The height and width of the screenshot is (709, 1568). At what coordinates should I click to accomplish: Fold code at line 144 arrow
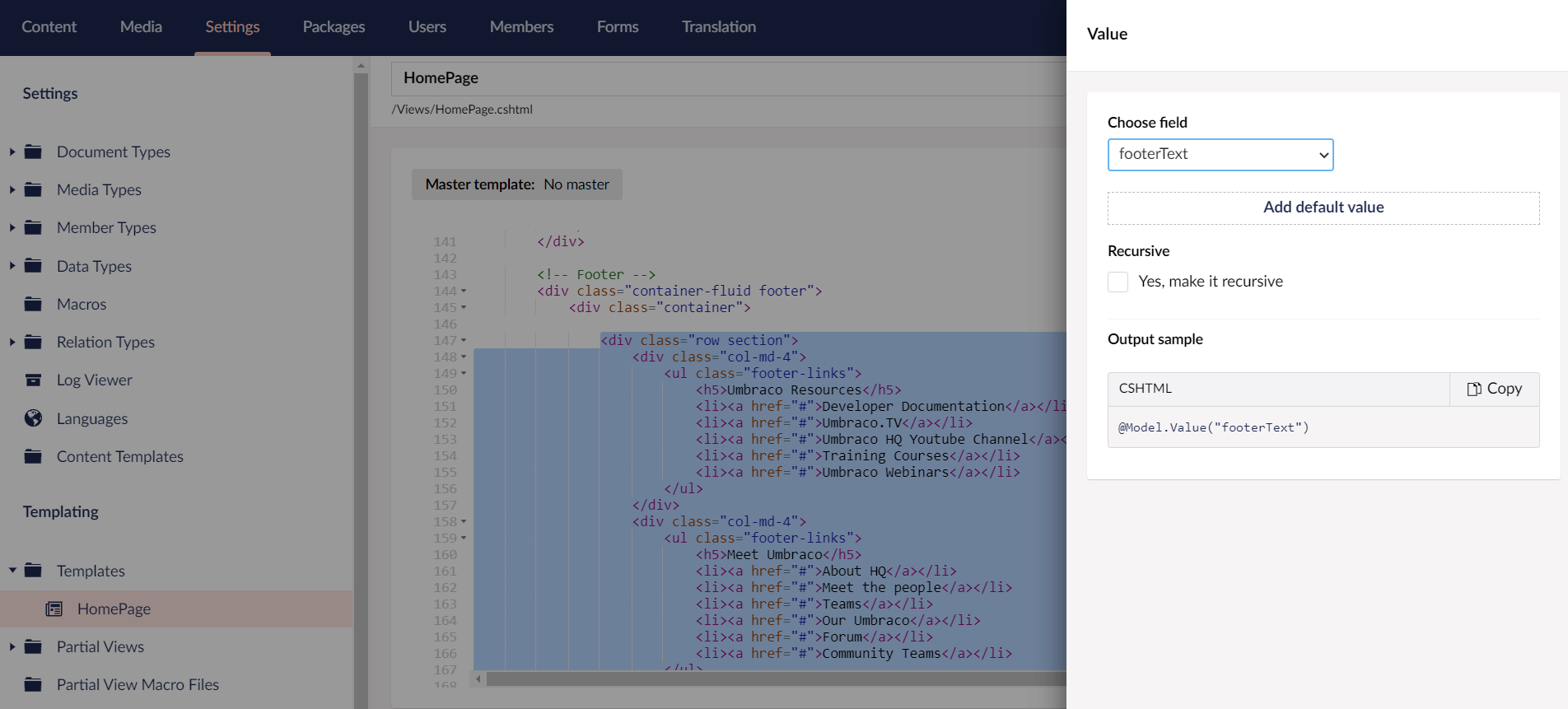(x=464, y=291)
